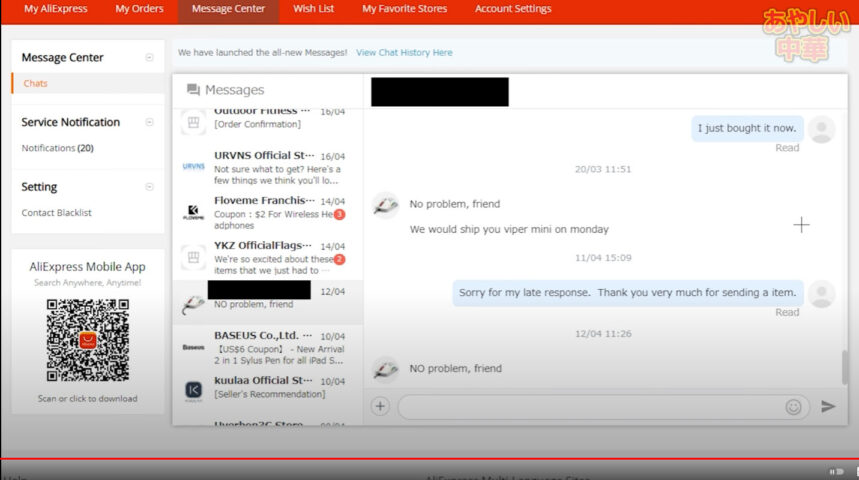Click the chat message text input field

point(590,407)
